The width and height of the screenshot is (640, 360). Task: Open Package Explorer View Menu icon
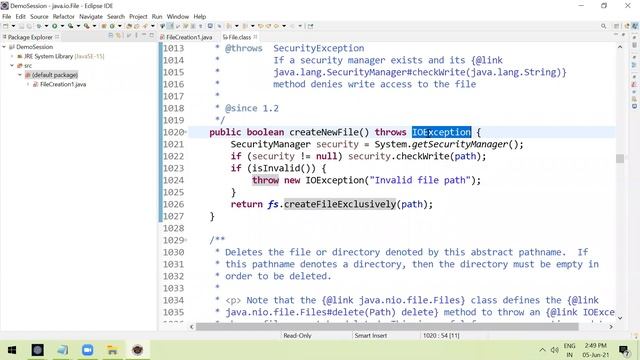(136, 36)
